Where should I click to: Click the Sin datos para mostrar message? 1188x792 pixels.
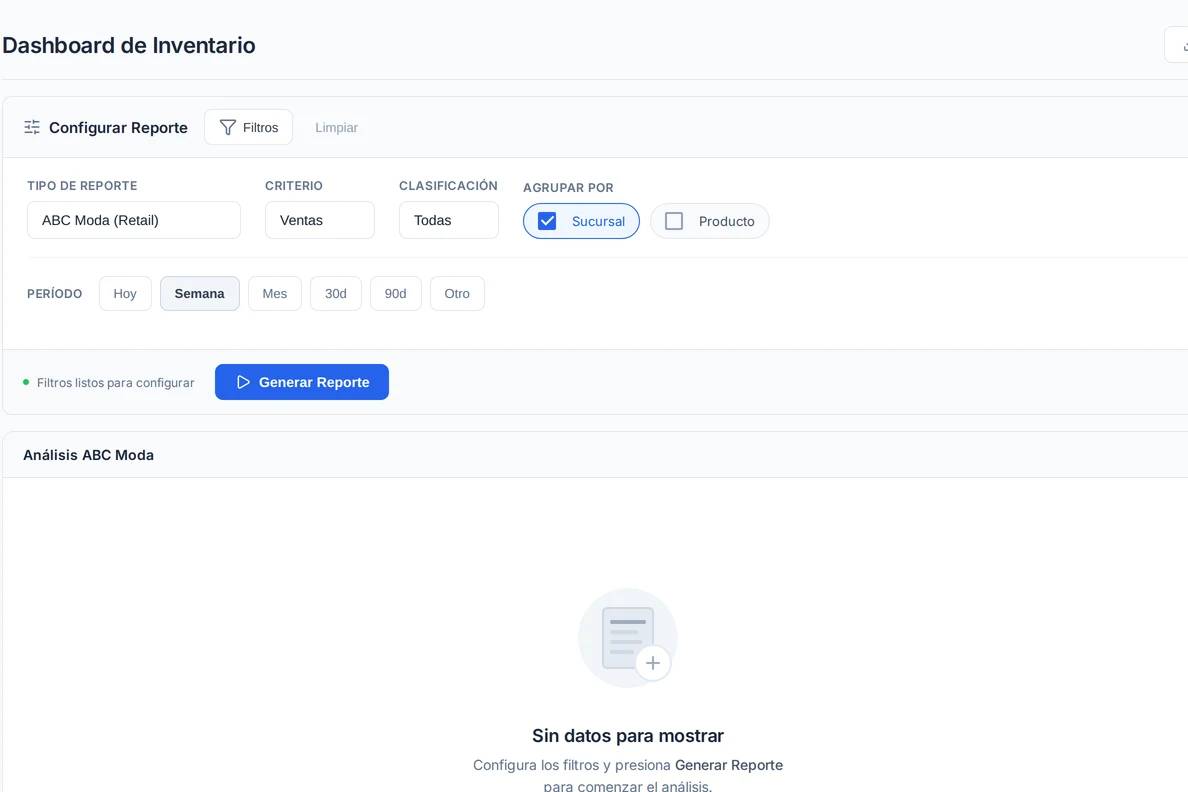tap(628, 735)
